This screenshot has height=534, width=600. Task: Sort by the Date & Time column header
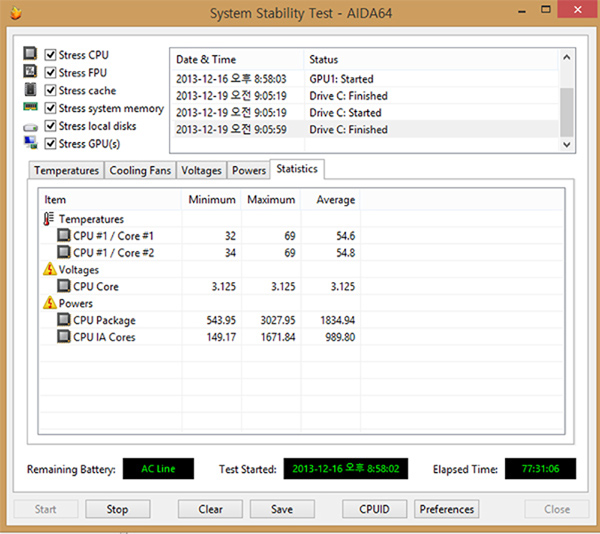tap(237, 59)
